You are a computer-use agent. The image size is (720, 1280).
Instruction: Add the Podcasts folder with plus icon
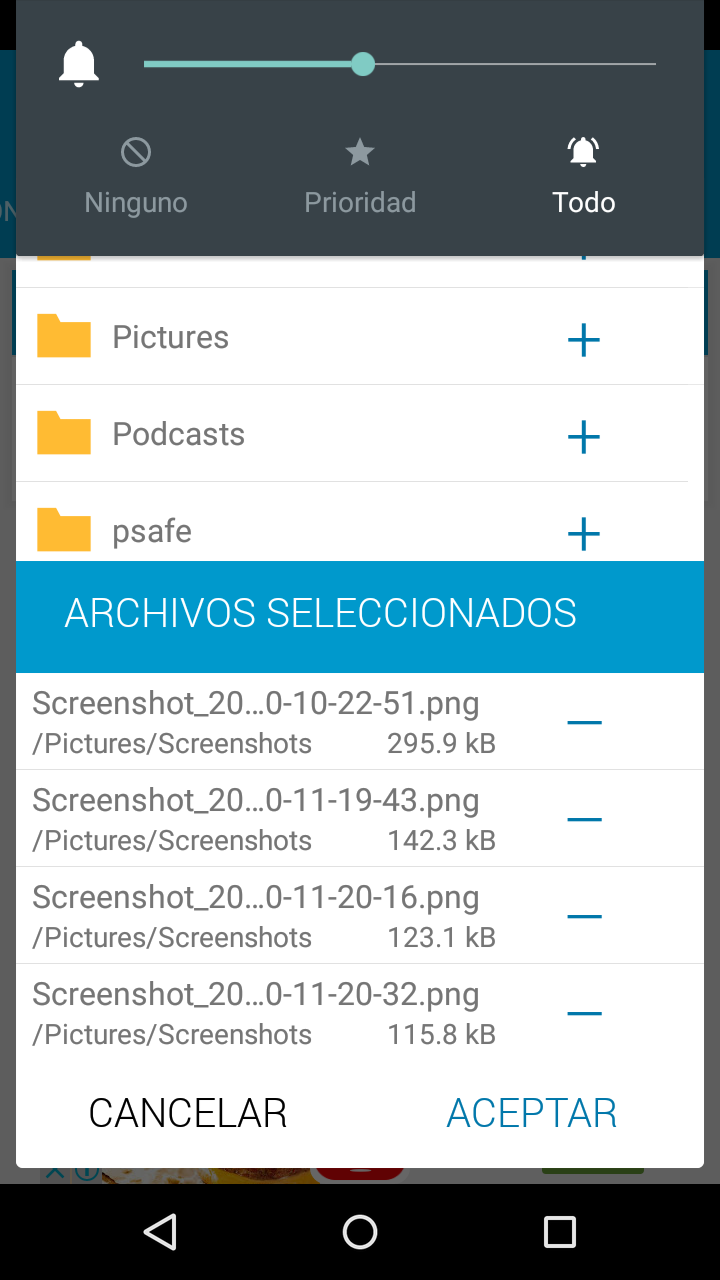tap(583, 437)
